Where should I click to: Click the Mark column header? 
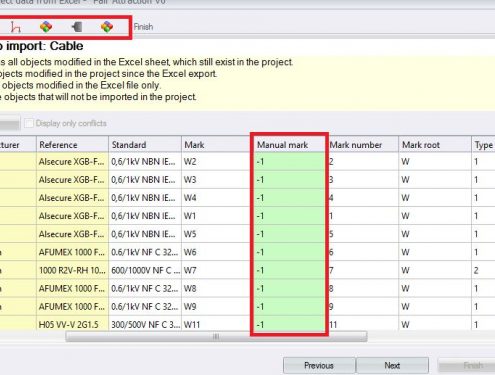(217, 145)
